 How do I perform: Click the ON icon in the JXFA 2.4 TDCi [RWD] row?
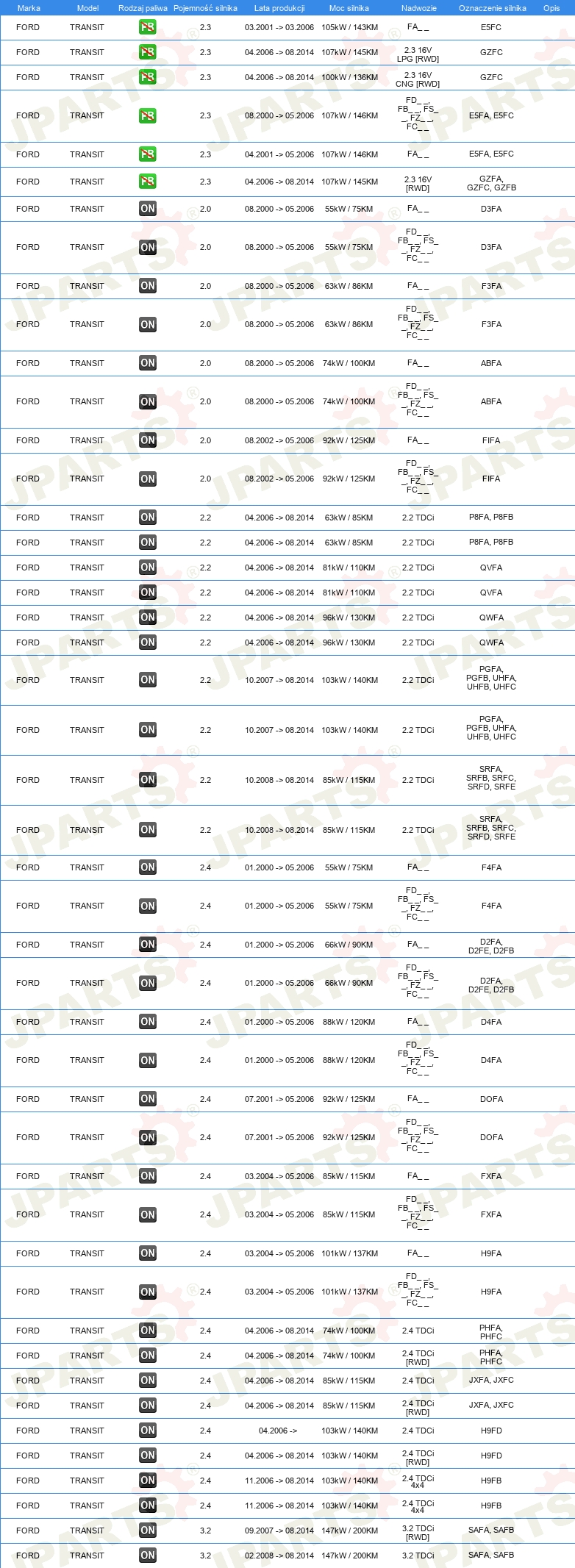[x=148, y=1406]
